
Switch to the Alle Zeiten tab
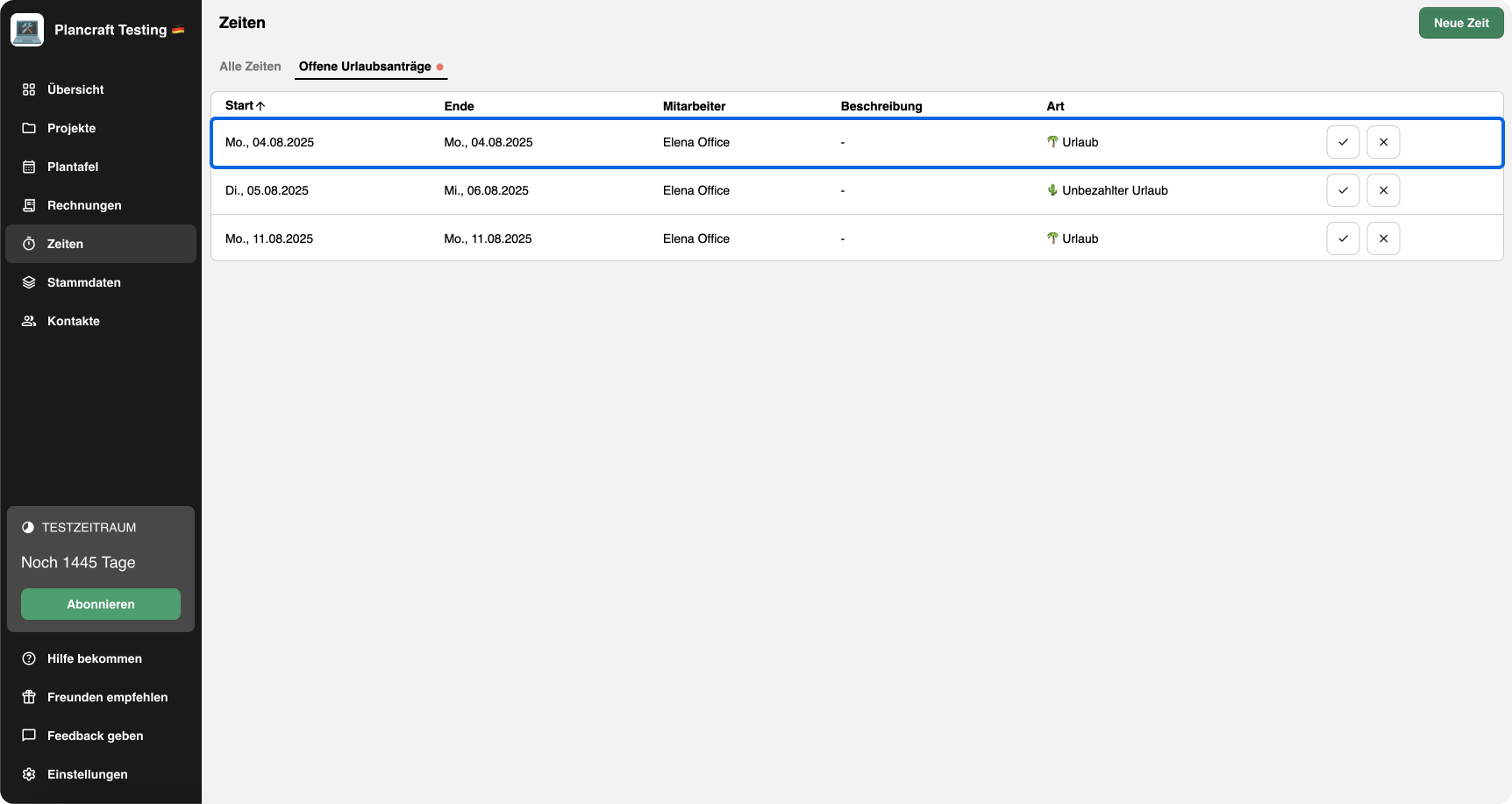pyautogui.click(x=250, y=67)
